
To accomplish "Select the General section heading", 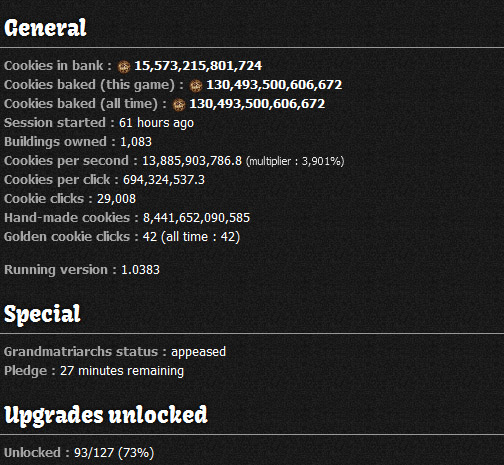I will [x=45, y=28].
